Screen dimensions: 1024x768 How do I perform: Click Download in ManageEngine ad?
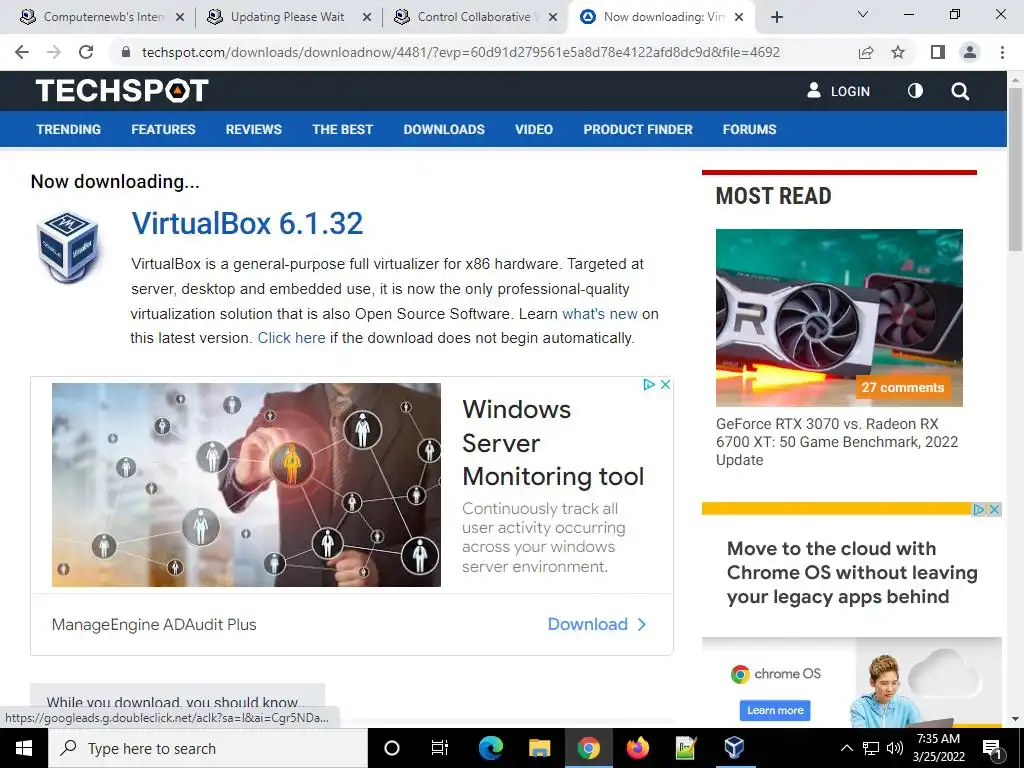pos(597,624)
